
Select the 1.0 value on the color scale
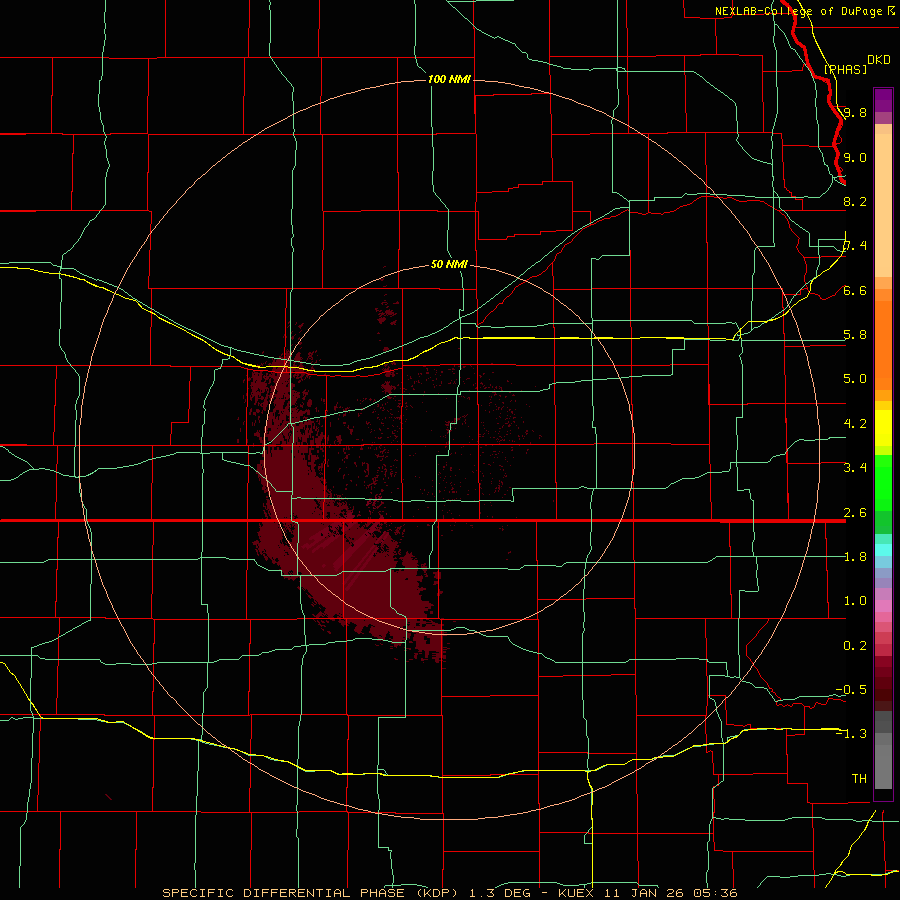coord(855,601)
